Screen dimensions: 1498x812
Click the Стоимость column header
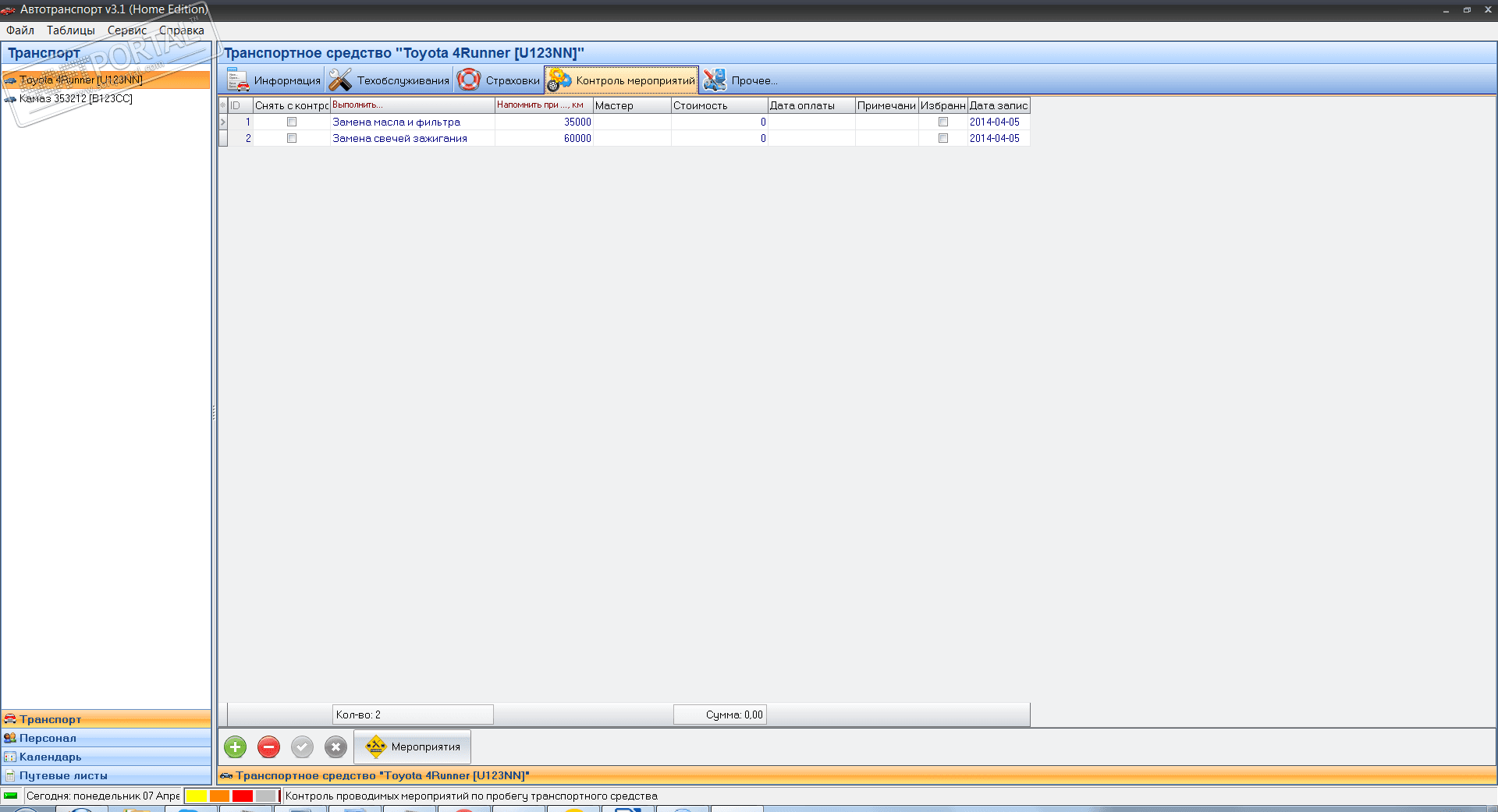point(719,105)
